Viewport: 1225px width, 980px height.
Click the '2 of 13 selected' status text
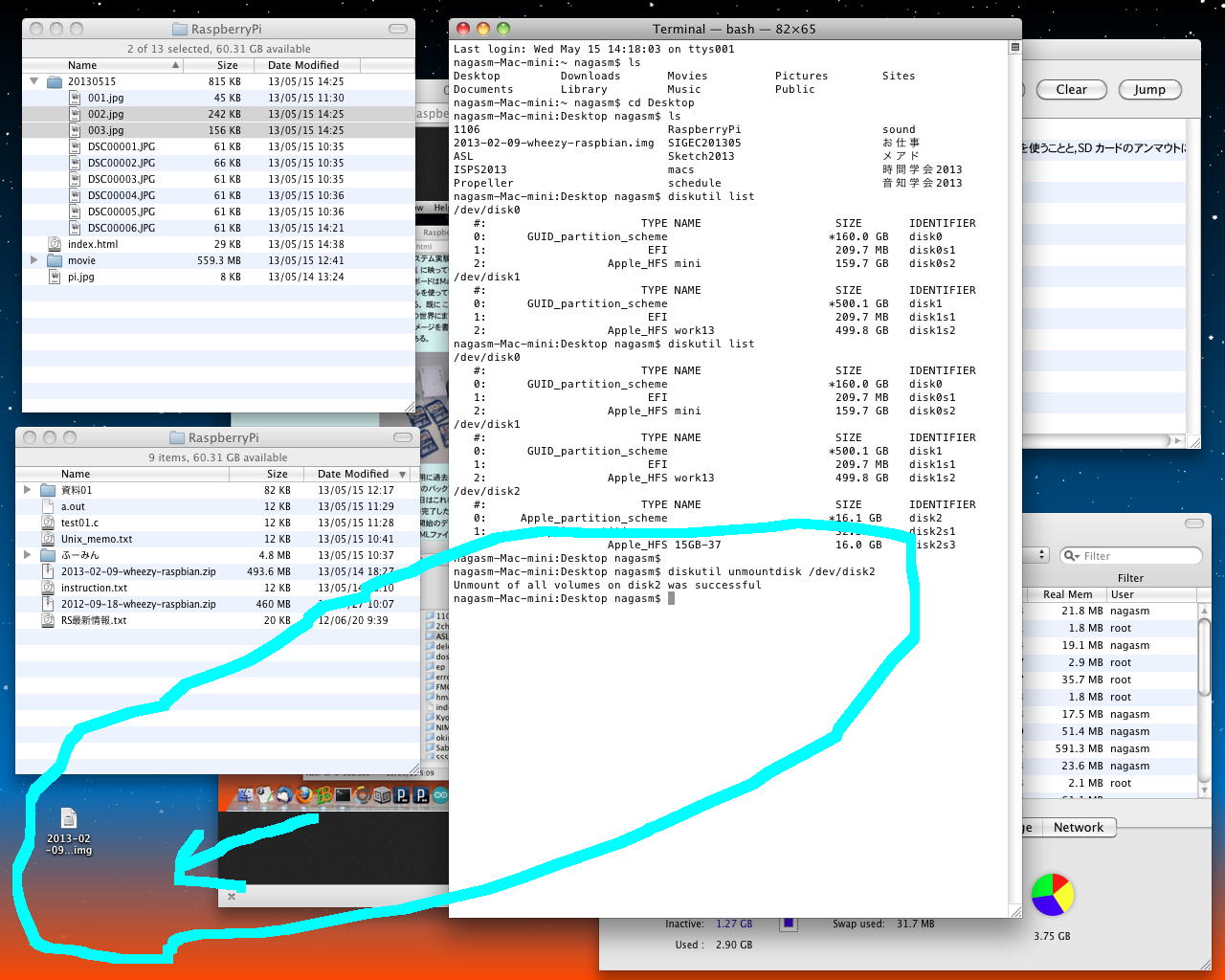coord(219,49)
